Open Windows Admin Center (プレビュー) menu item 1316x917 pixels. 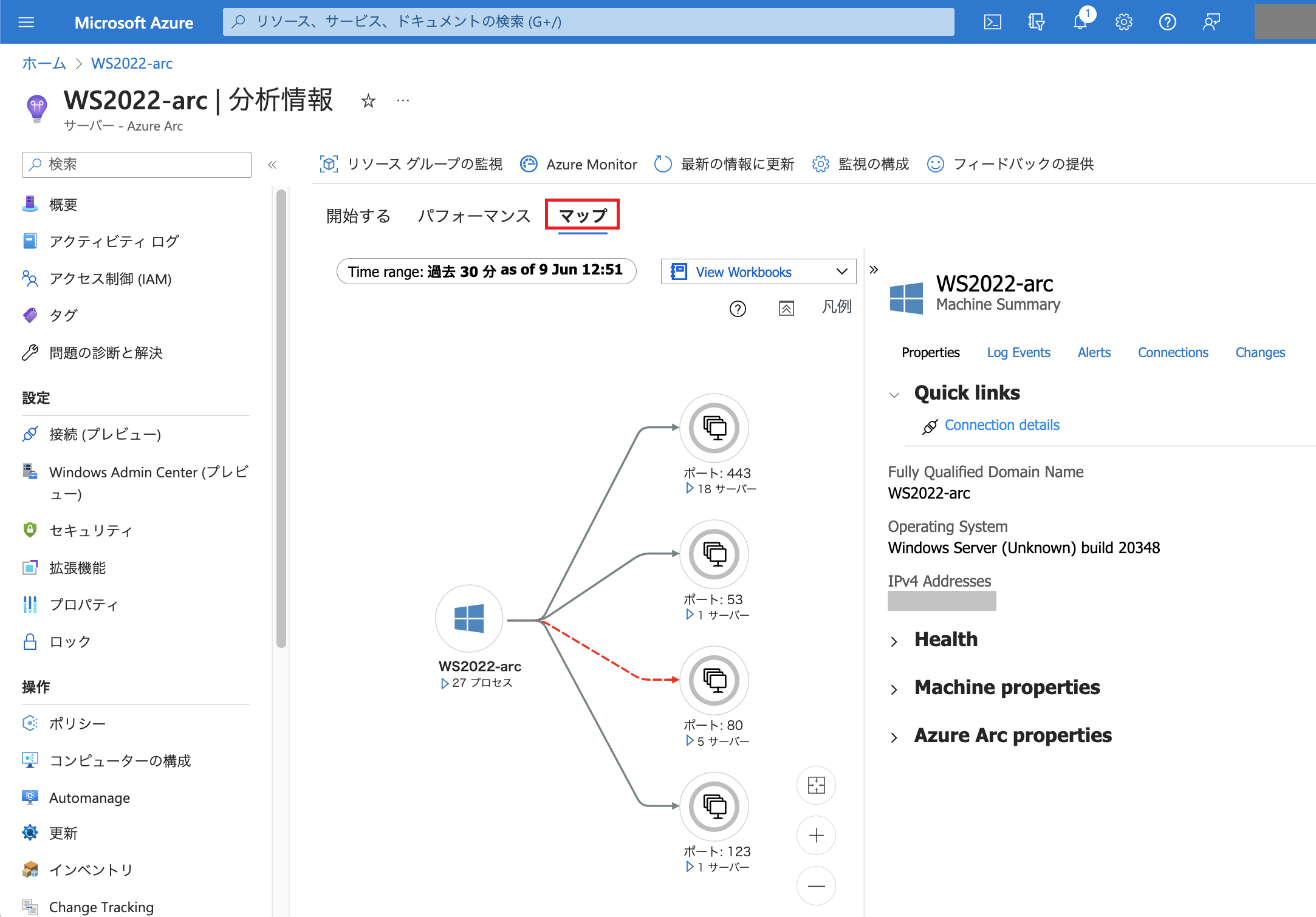pyautogui.click(x=135, y=483)
